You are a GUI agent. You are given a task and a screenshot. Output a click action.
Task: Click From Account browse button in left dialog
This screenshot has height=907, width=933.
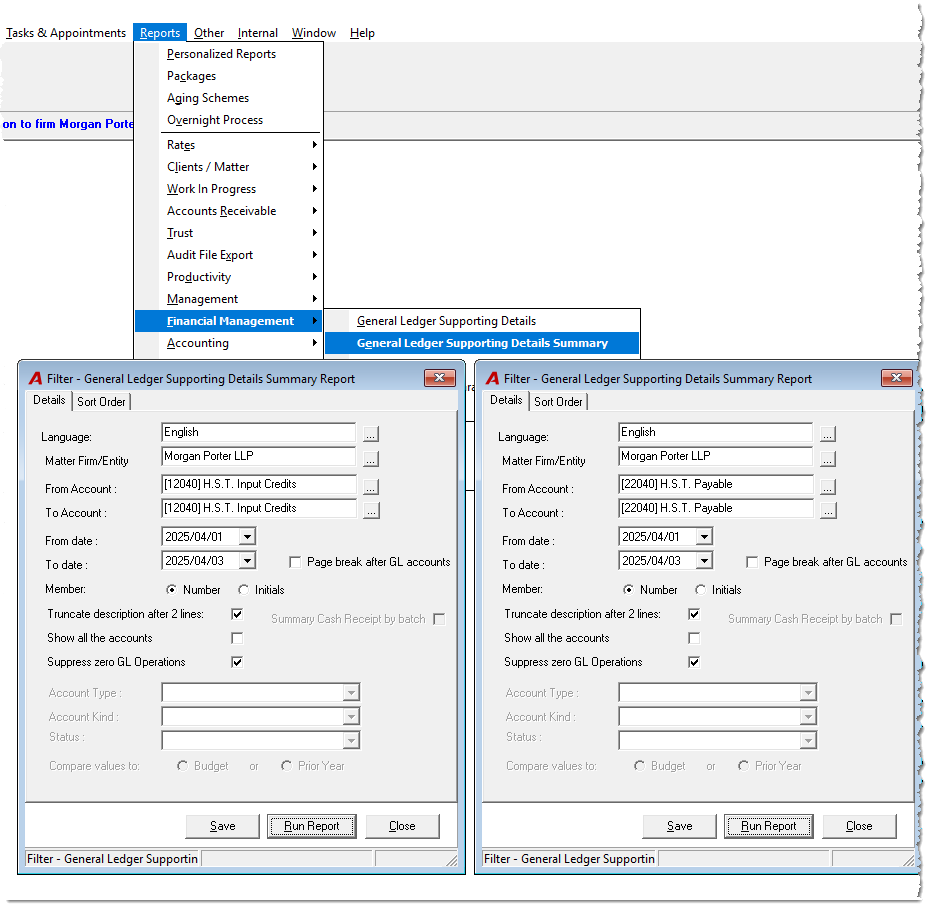(x=371, y=487)
